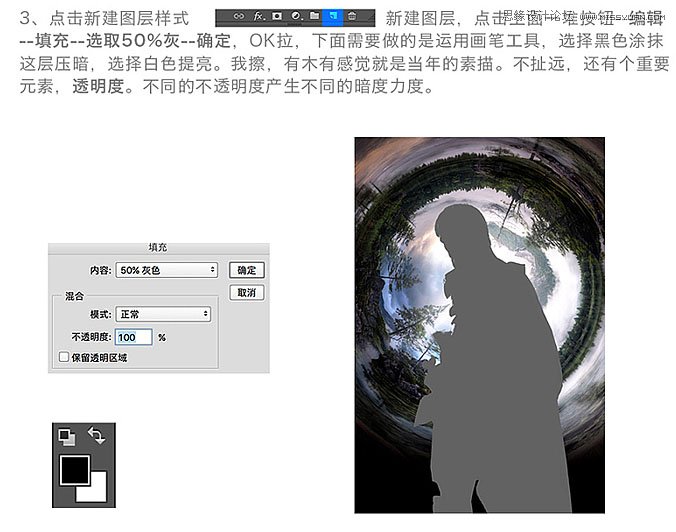
Task: Click the 混合 group label
Action: point(74,296)
